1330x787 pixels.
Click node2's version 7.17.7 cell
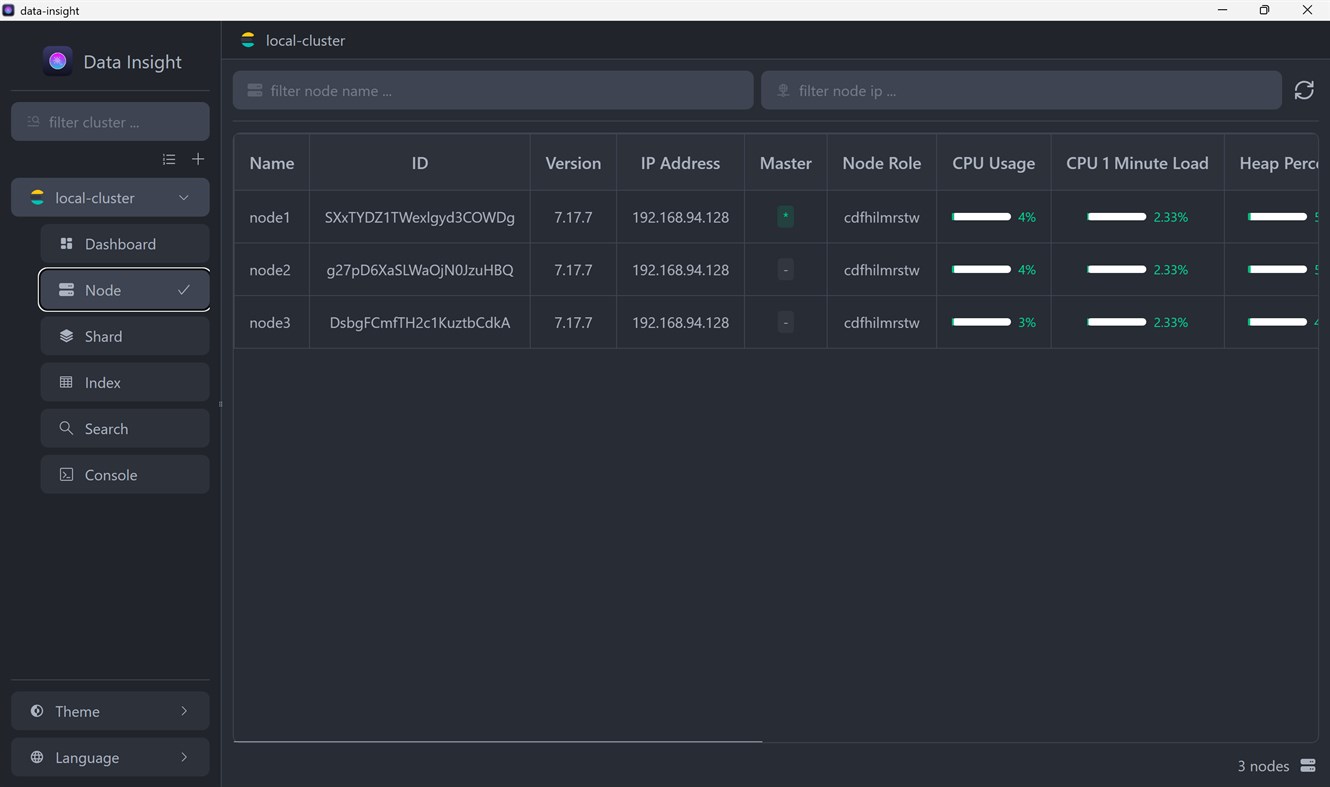pos(573,270)
